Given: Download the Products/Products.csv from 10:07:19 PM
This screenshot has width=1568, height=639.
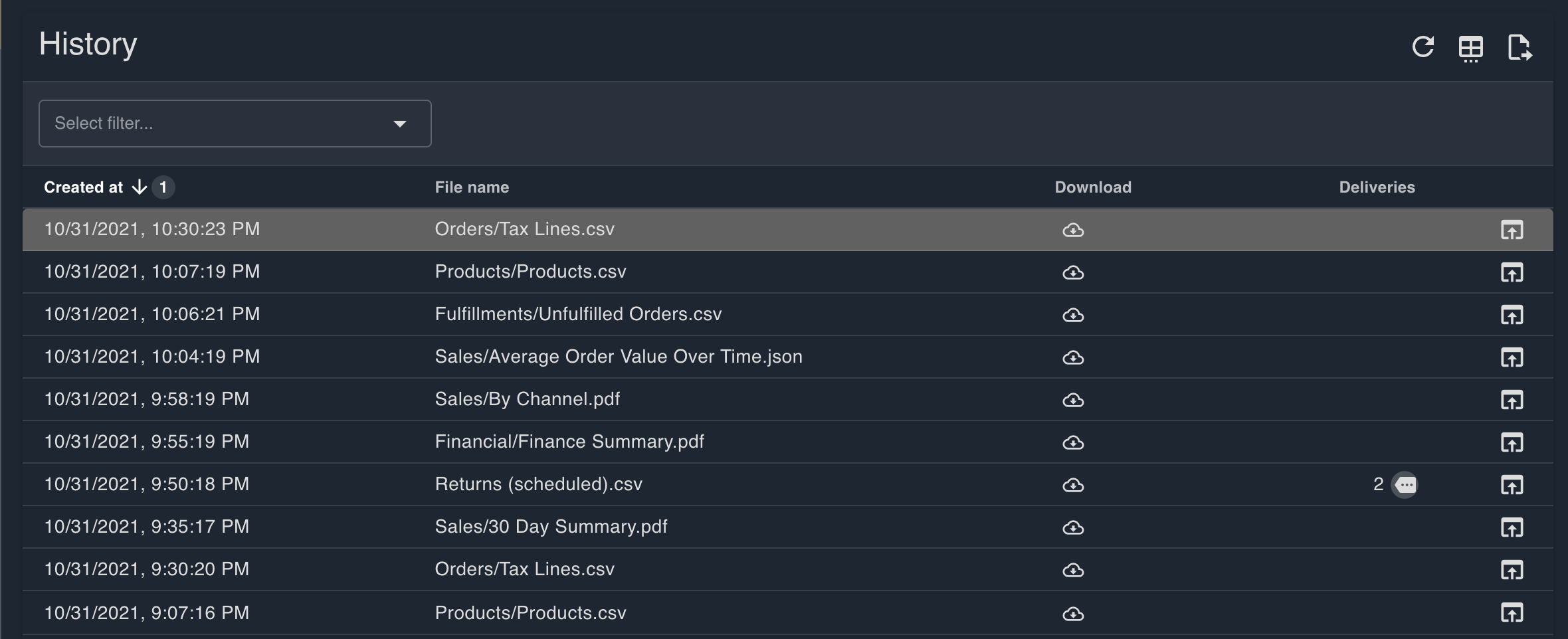Looking at the screenshot, I should pos(1073,272).
